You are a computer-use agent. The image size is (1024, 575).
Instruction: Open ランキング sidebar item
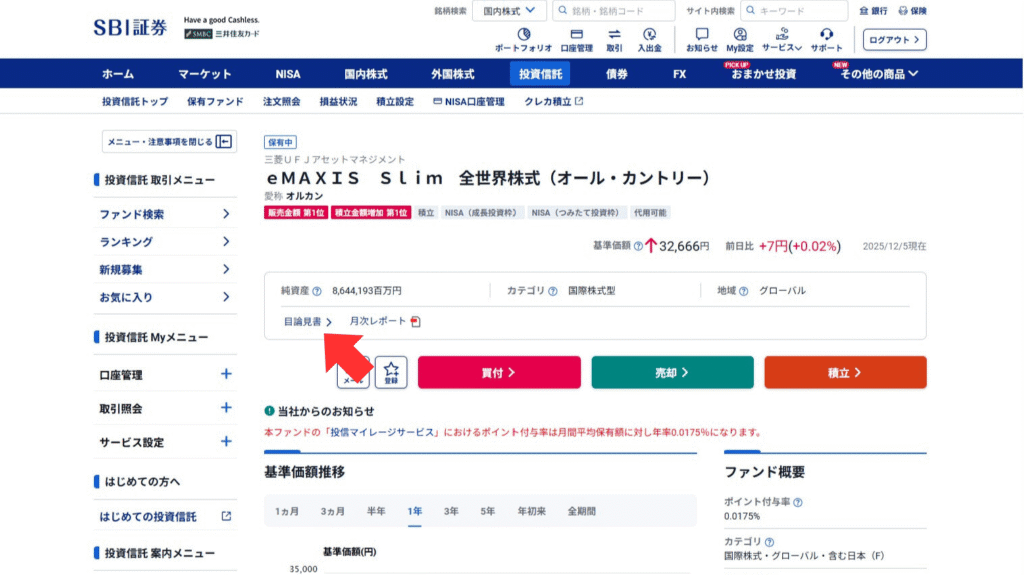(x=165, y=242)
